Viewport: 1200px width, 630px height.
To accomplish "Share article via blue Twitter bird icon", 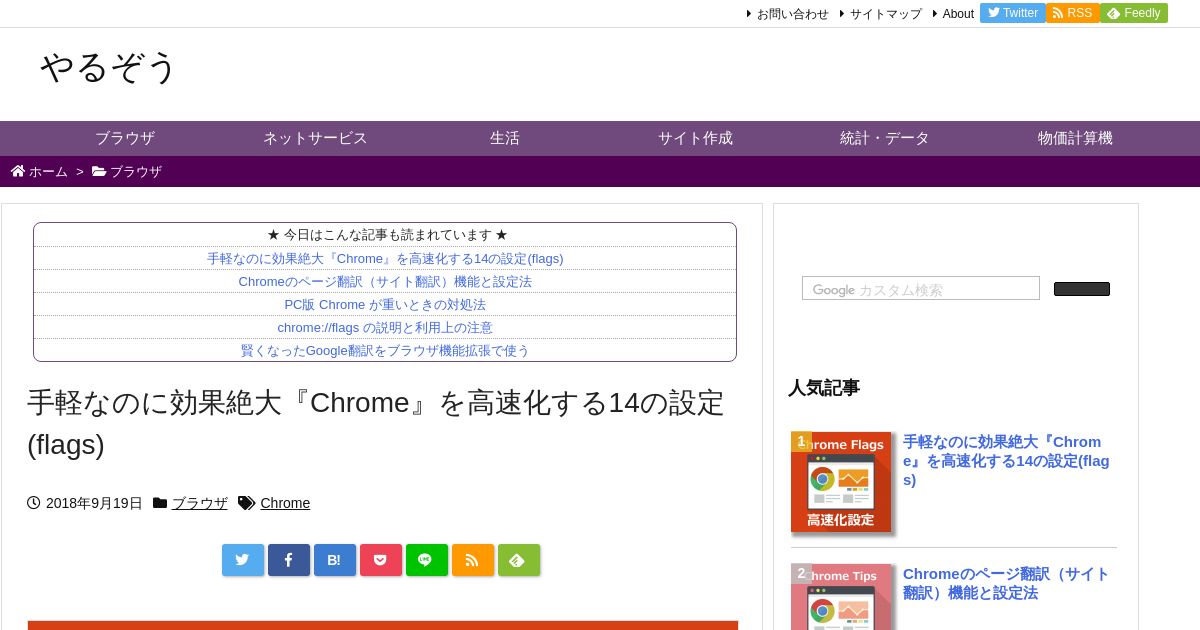I will click(x=243, y=560).
